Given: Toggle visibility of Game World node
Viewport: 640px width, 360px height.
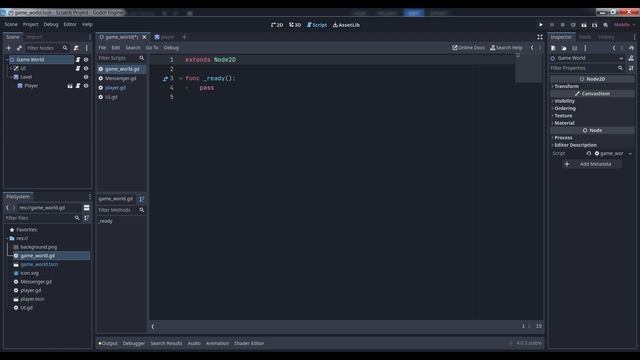Looking at the screenshot, I should pyautogui.click(x=86, y=60).
